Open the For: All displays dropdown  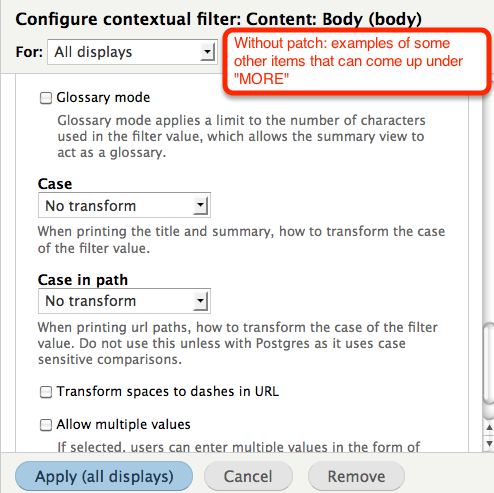[133, 52]
